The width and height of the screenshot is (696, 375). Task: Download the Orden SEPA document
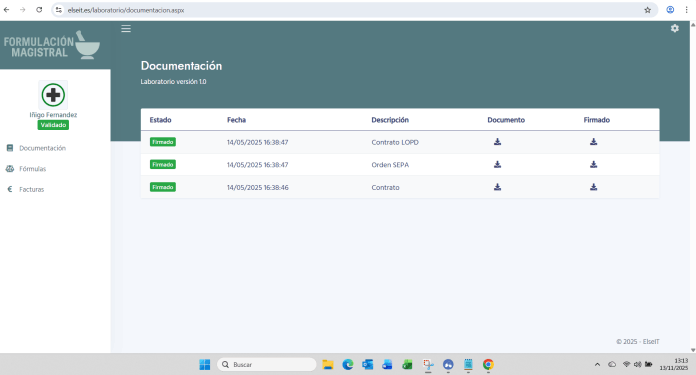(497, 165)
